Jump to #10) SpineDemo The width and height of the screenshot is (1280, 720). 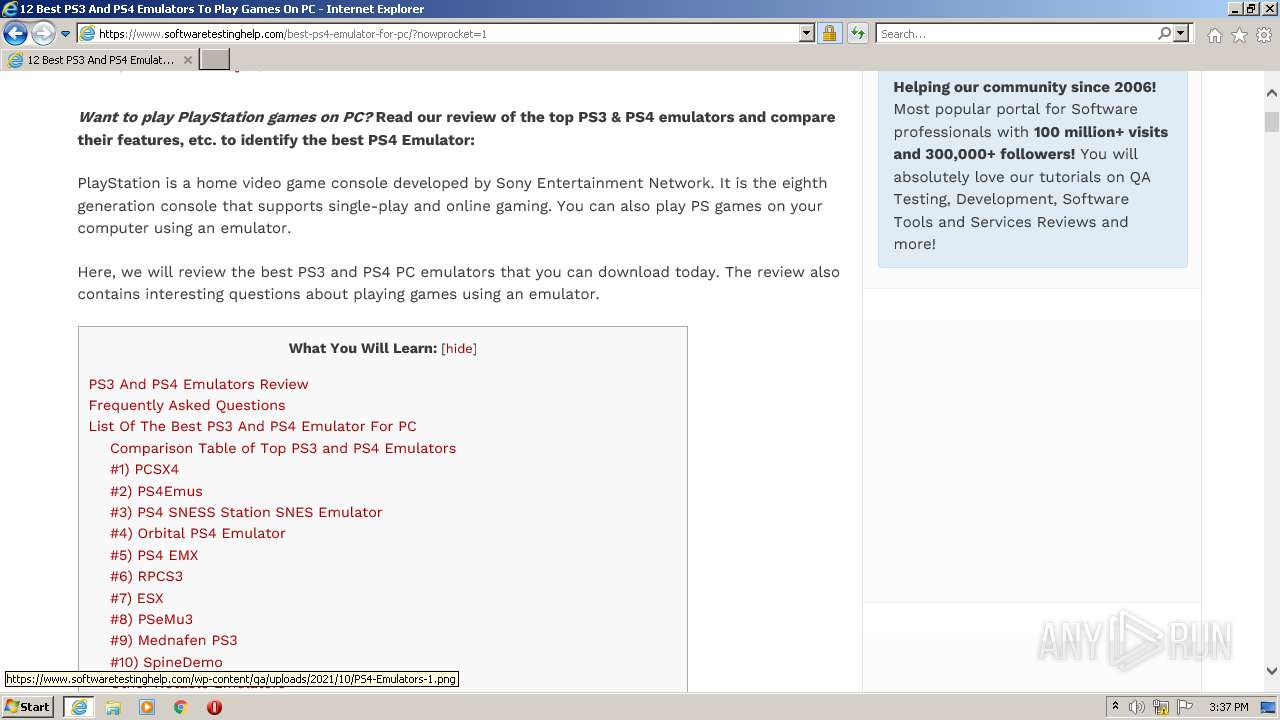166,662
